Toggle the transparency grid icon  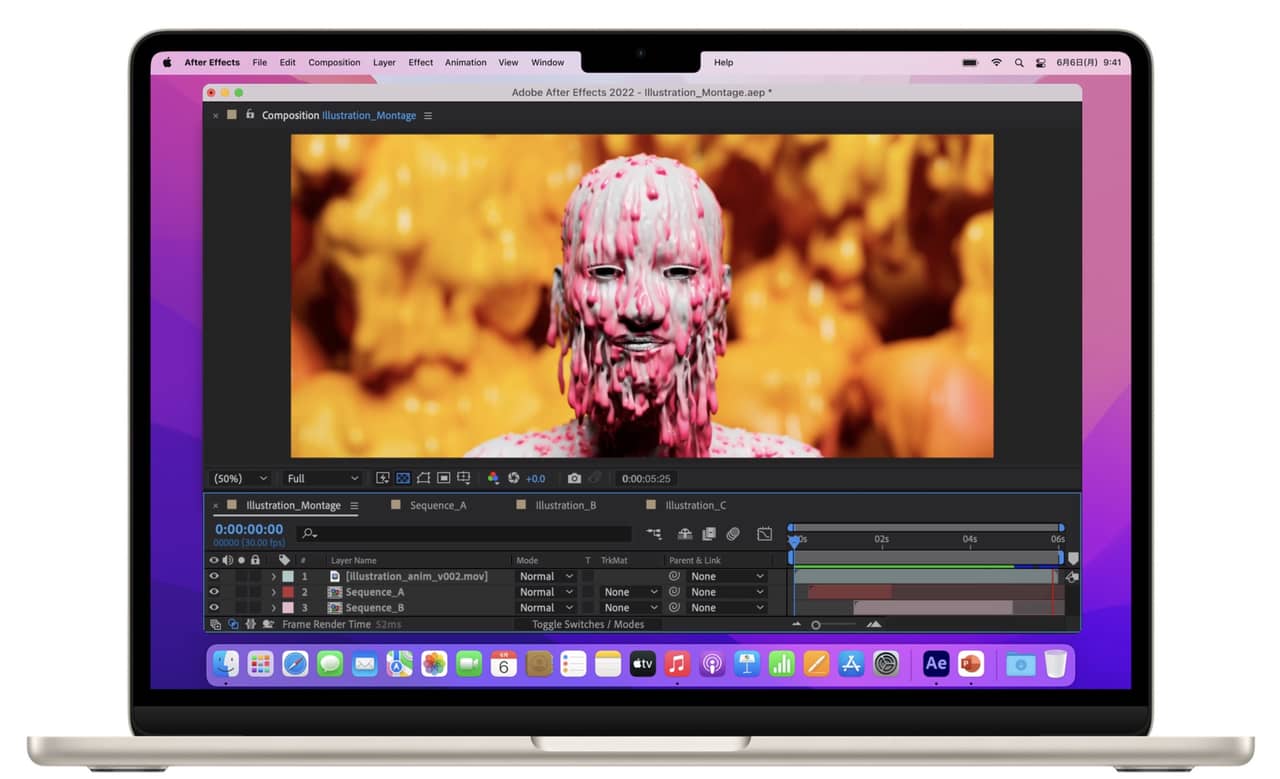[x=403, y=479]
